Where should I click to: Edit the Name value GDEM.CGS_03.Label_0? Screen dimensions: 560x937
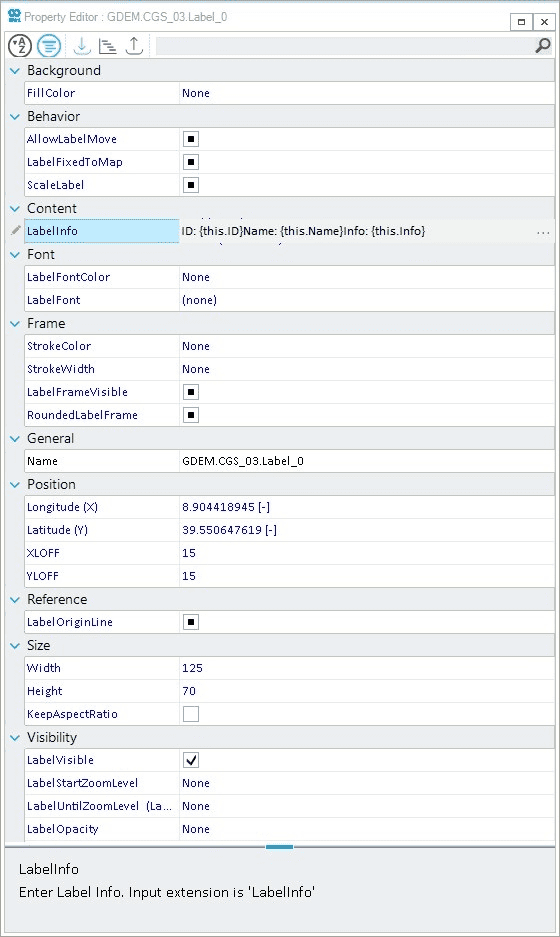(243, 461)
